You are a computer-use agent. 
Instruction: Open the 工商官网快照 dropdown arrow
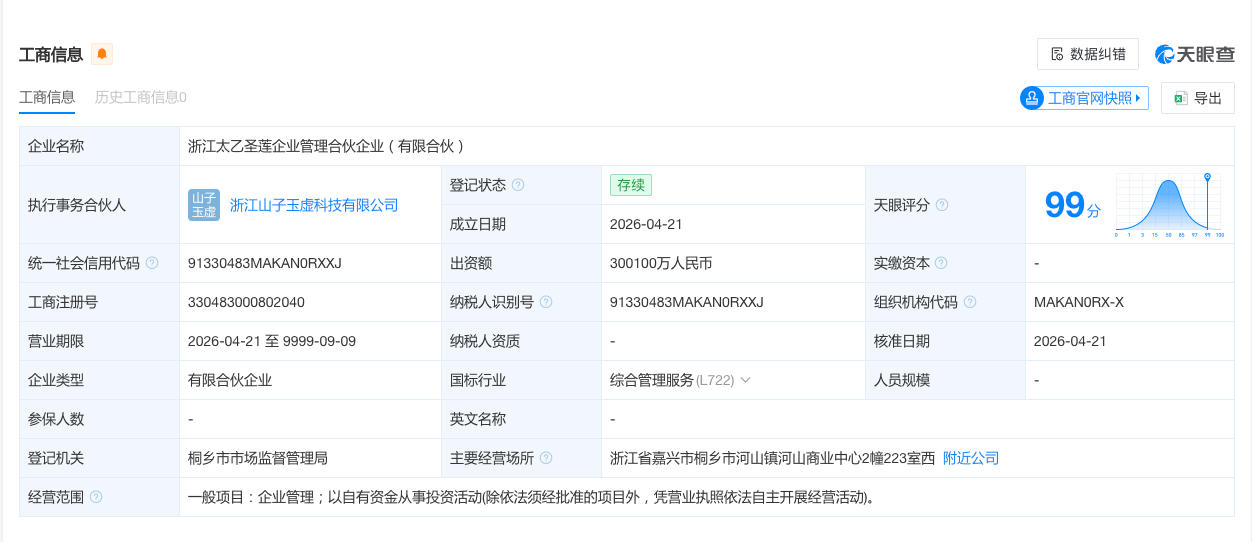click(x=1139, y=98)
